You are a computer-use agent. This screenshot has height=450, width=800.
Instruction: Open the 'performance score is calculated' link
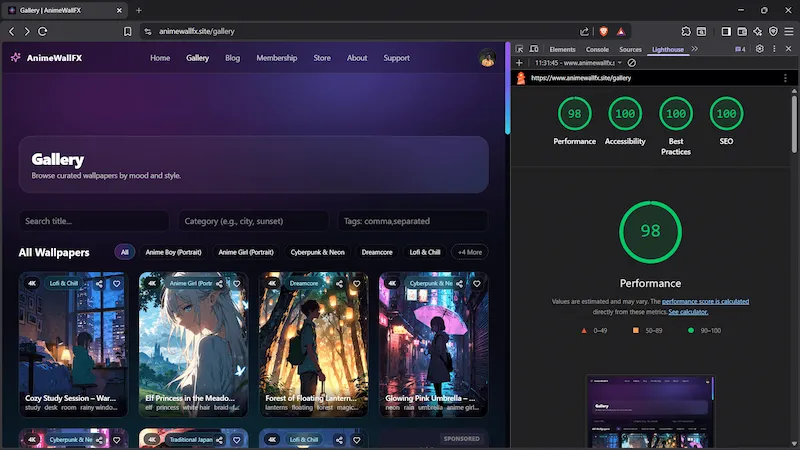coord(705,302)
